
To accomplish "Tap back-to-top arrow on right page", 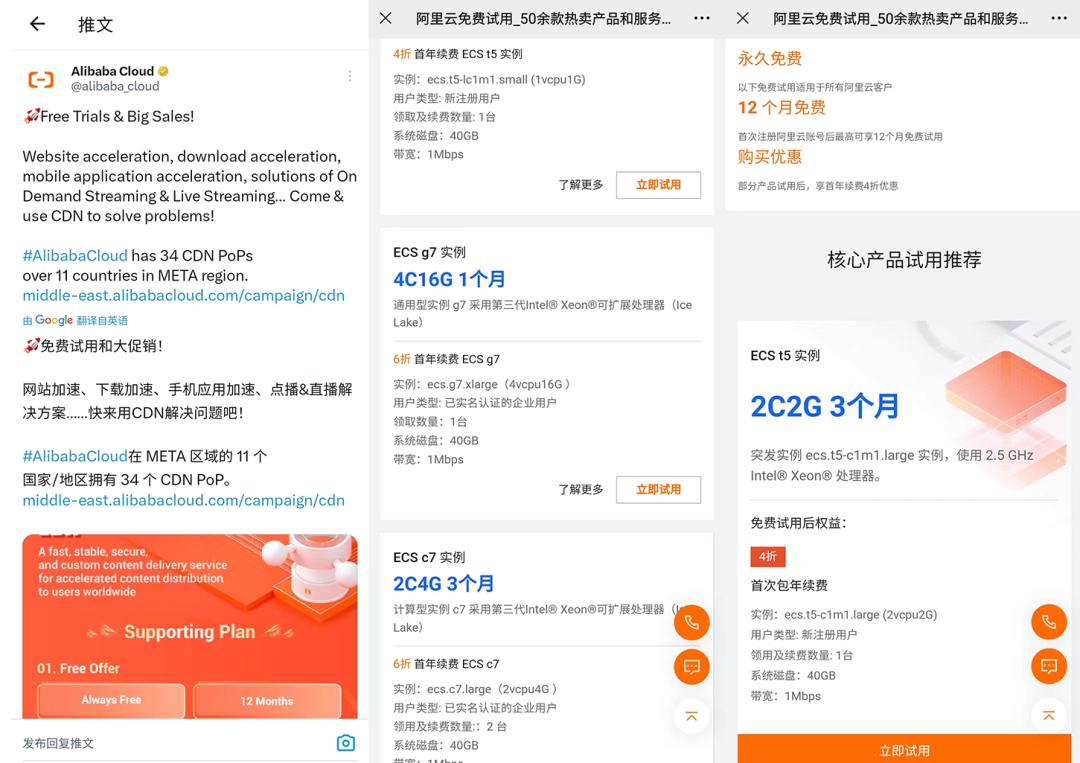I will pyautogui.click(x=1048, y=715).
